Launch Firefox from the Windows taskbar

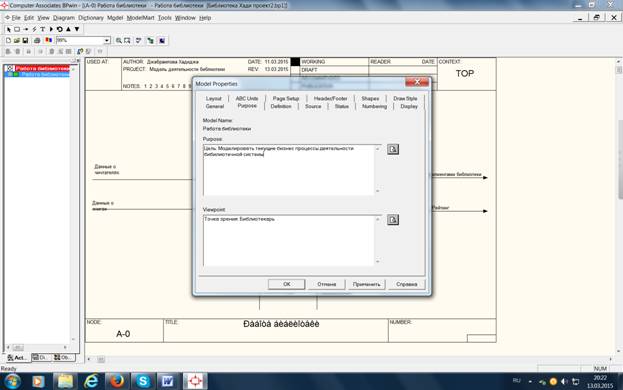click(x=117, y=381)
